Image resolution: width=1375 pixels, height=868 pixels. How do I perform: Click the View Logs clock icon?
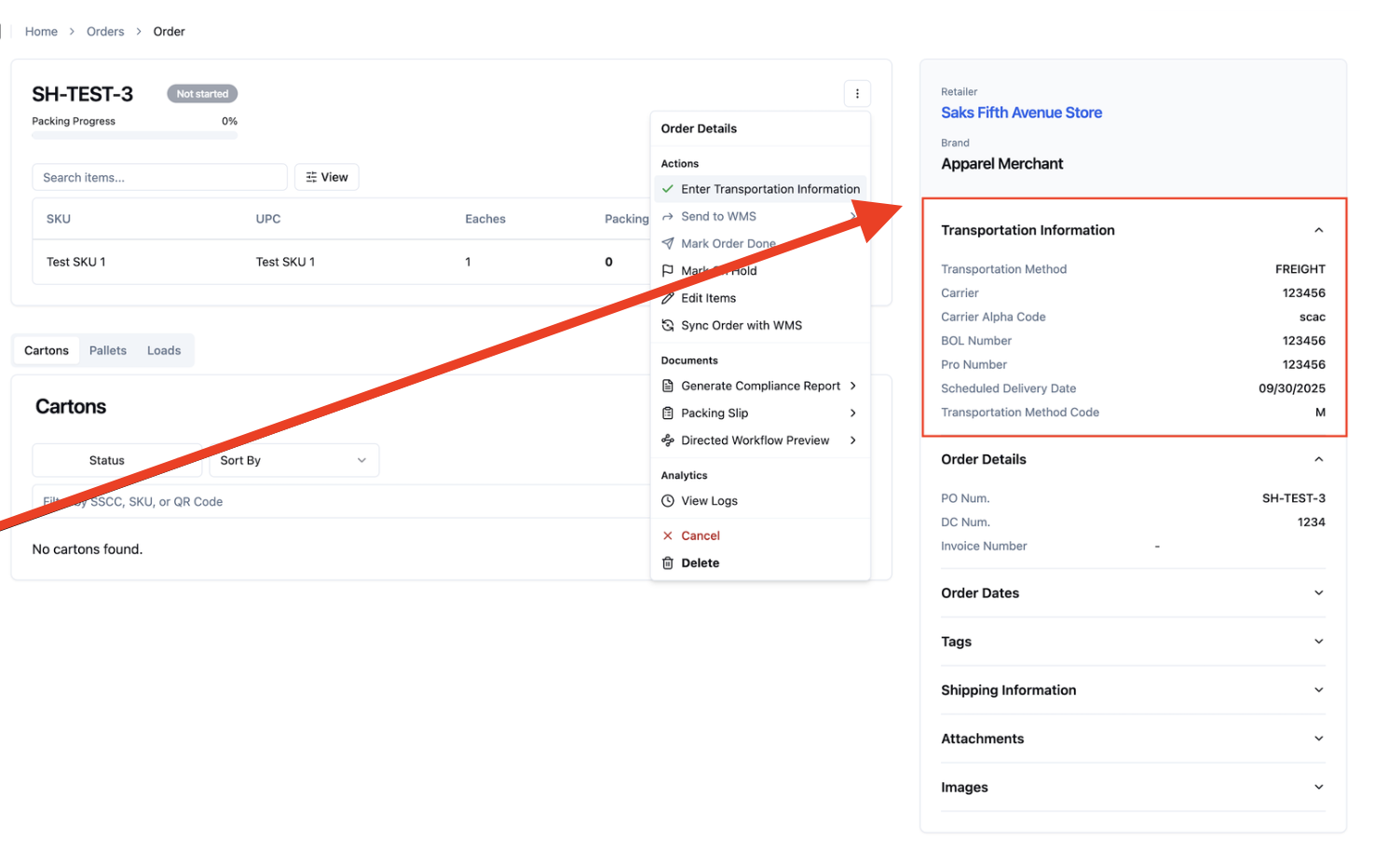point(667,501)
